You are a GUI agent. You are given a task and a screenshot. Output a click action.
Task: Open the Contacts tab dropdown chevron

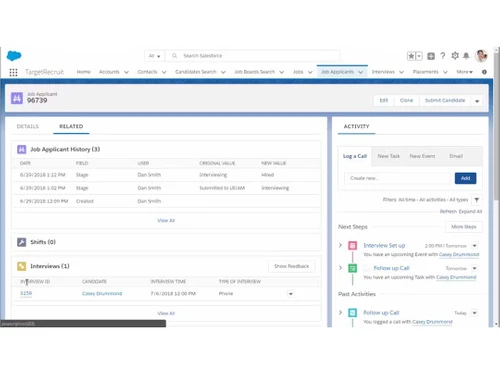point(164,72)
